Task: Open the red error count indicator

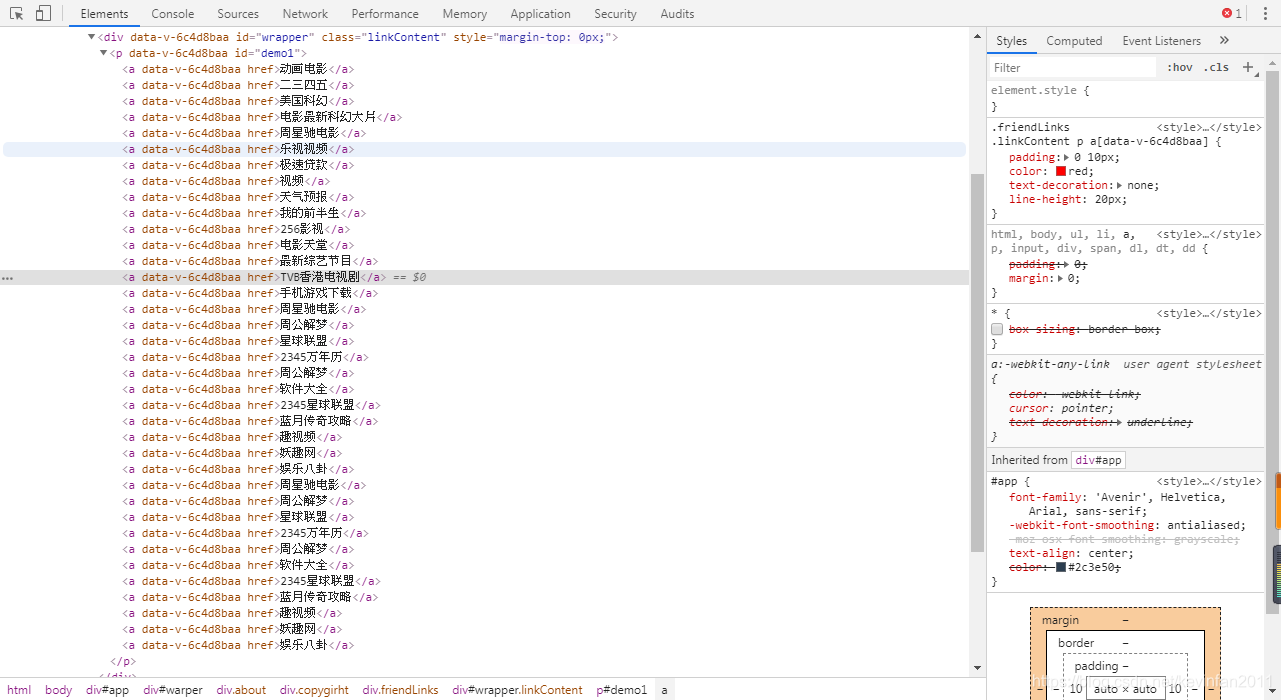Action: 1231,14
